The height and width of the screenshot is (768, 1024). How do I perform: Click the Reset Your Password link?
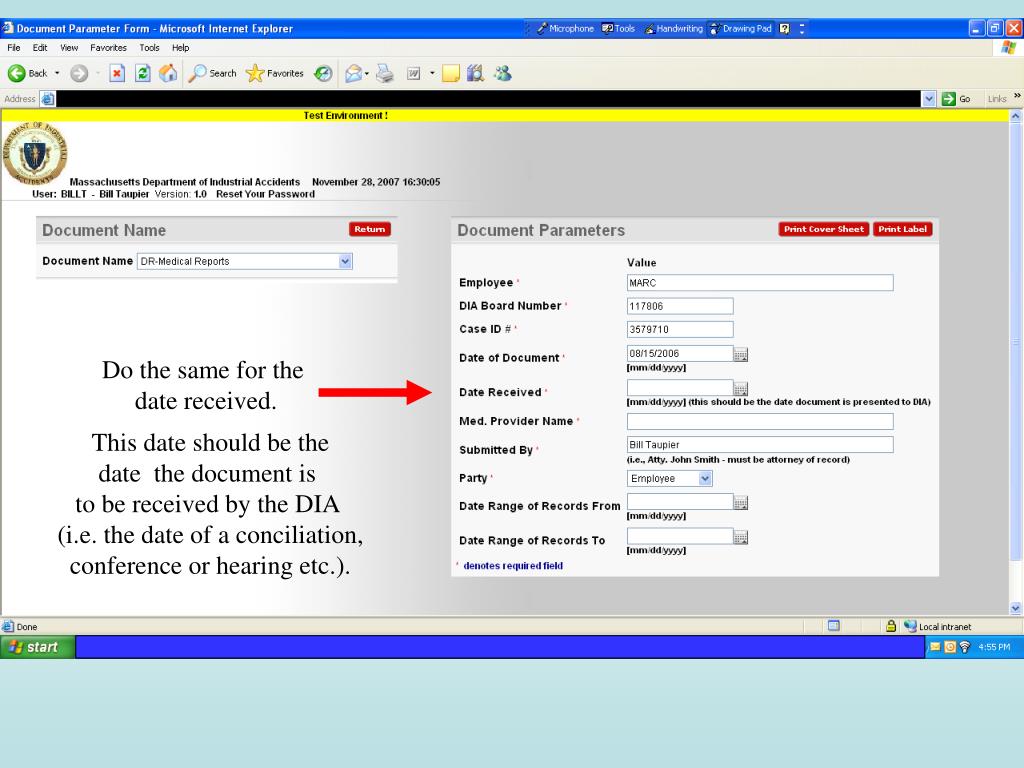265,194
